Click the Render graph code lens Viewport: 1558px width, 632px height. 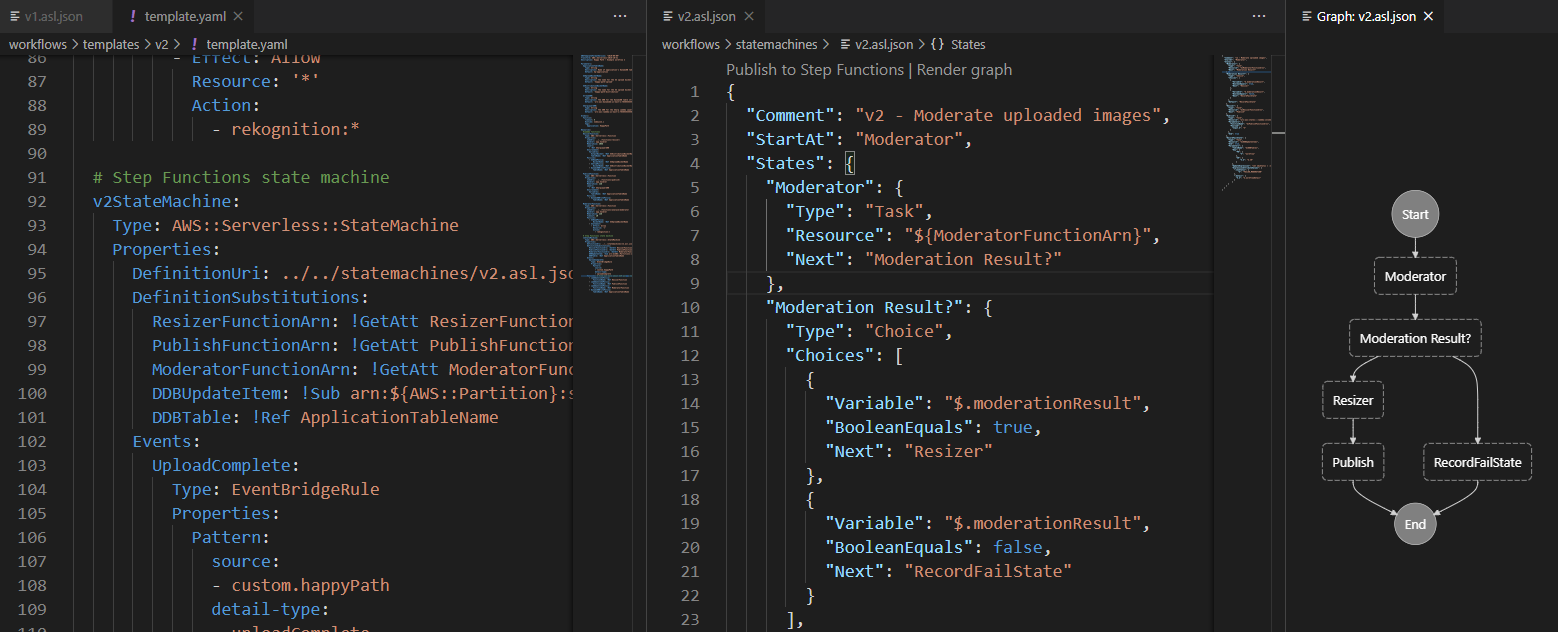pos(964,70)
